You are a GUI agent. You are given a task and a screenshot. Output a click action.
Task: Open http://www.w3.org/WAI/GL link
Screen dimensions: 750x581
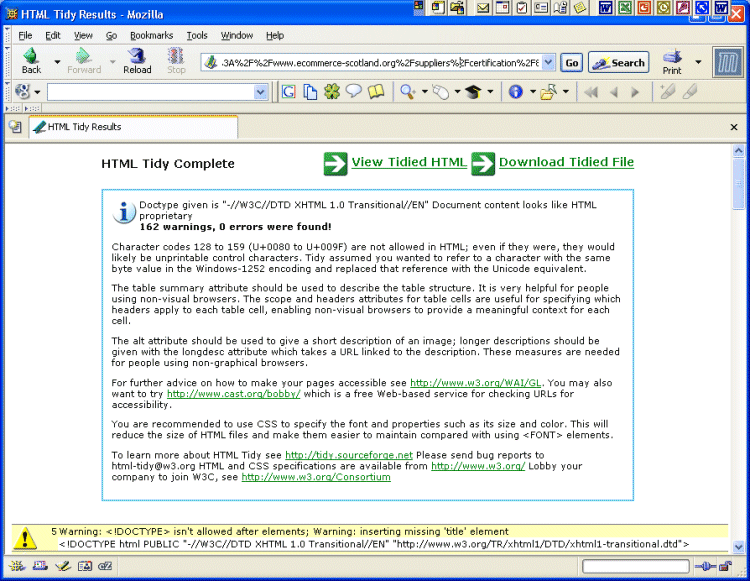475,383
